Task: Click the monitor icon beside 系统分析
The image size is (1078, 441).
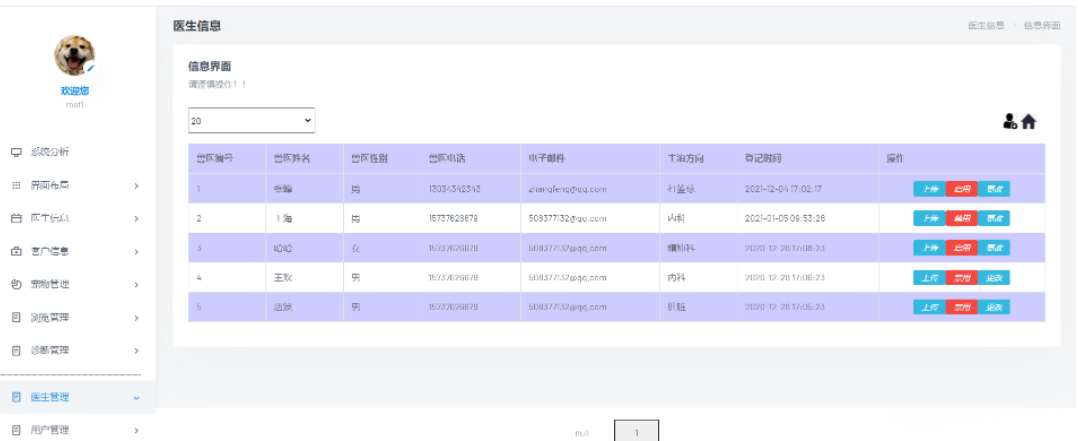Action: point(16,152)
